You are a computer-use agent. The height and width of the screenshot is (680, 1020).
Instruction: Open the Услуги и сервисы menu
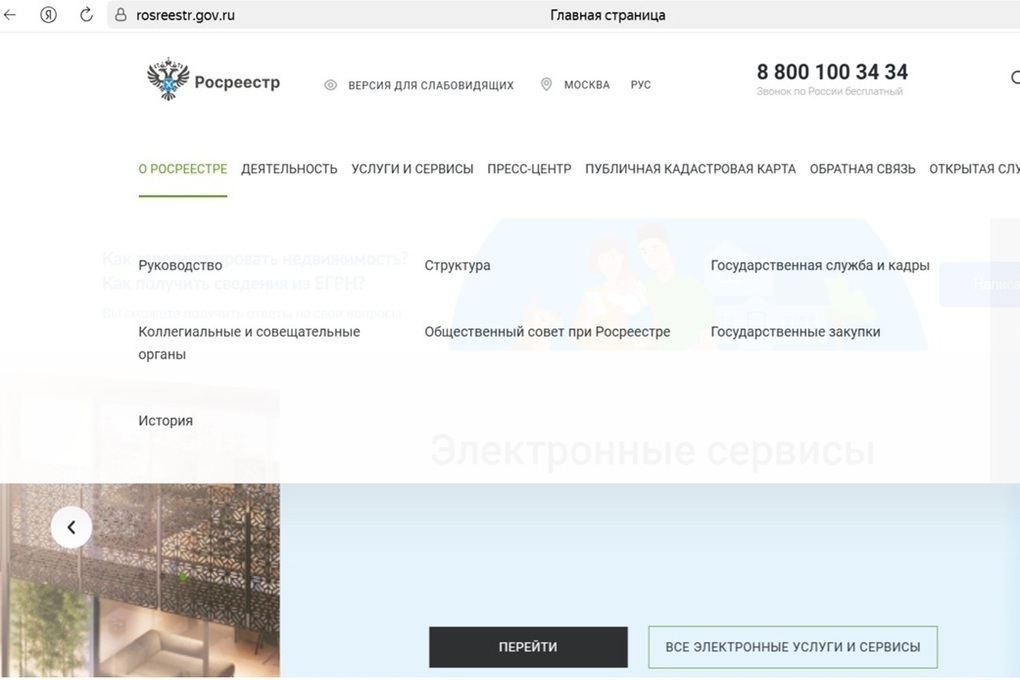(412, 169)
